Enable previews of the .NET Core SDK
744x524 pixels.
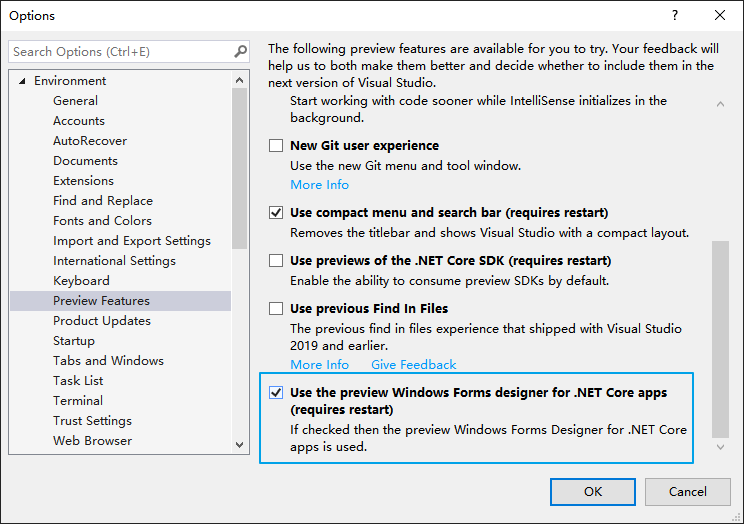pyautogui.click(x=276, y=261)
